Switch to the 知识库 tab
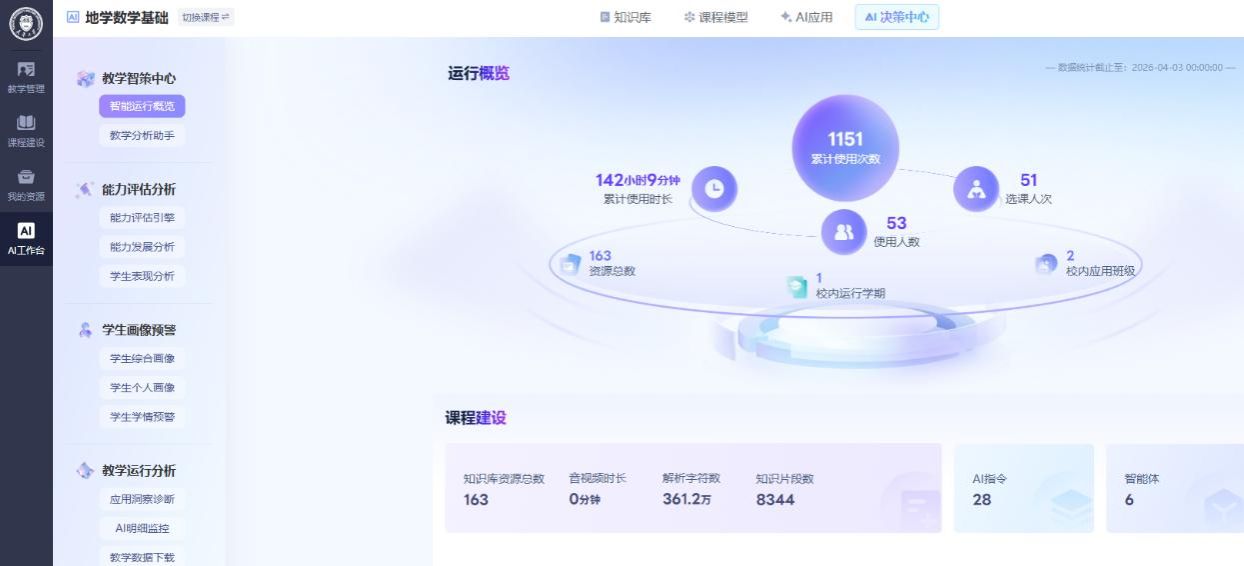 click(x=625, y=17)
